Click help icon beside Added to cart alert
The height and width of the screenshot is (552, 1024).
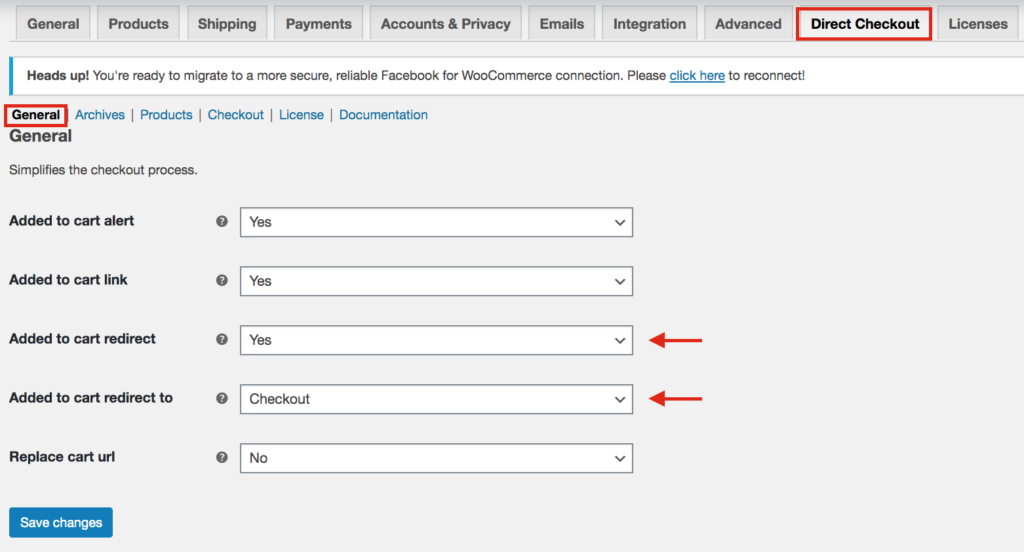point(222,221)
